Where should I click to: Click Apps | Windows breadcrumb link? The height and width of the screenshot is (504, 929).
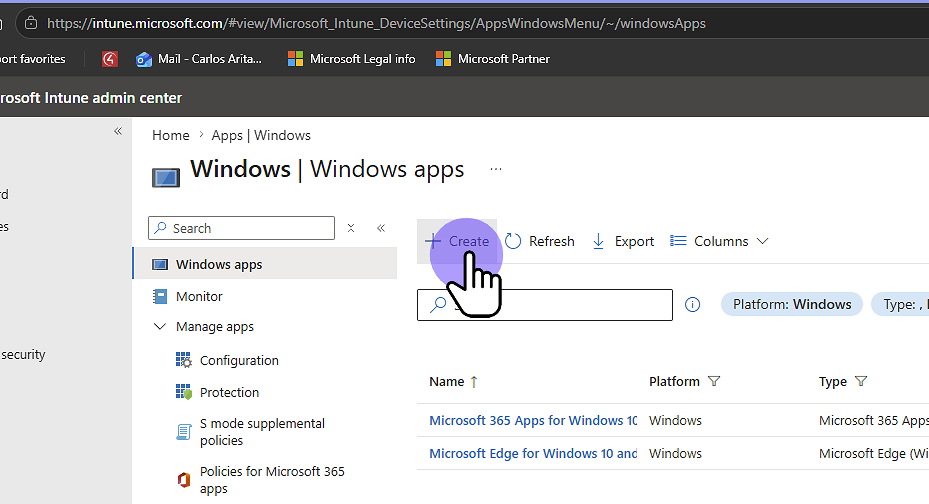click(261, 135)
